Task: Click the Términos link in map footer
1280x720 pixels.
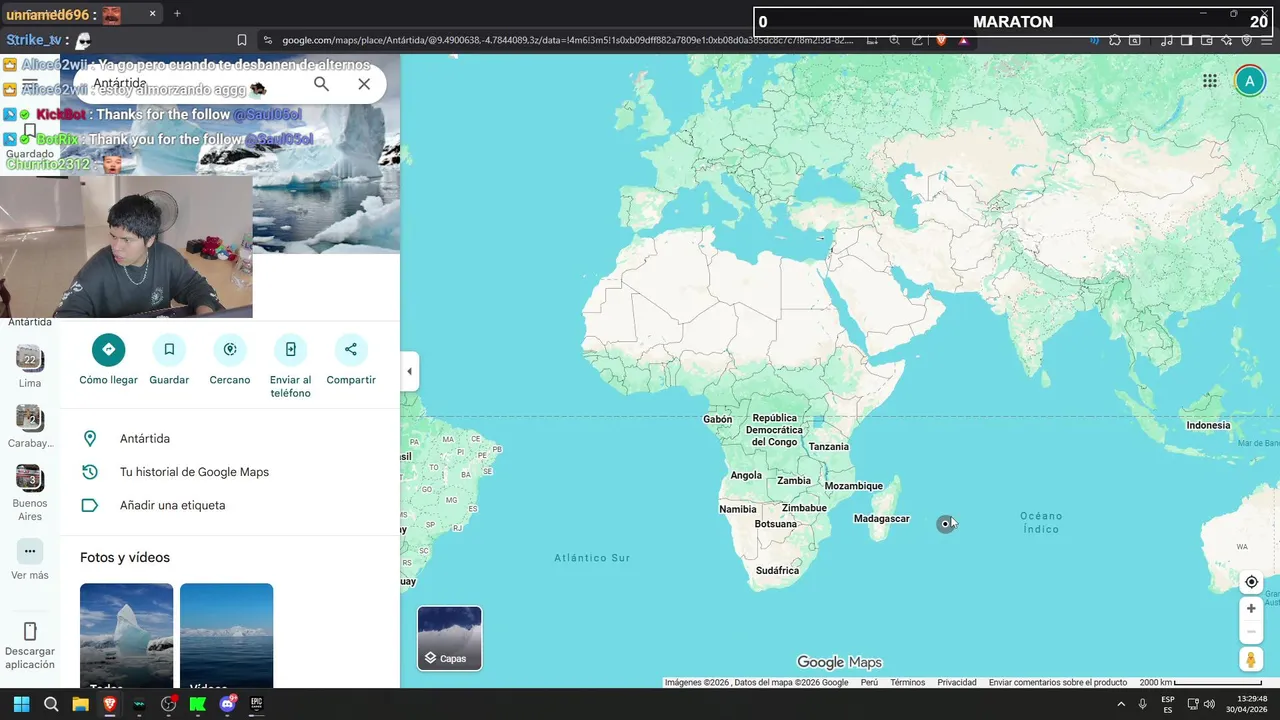Action: [x=907, y=683]
